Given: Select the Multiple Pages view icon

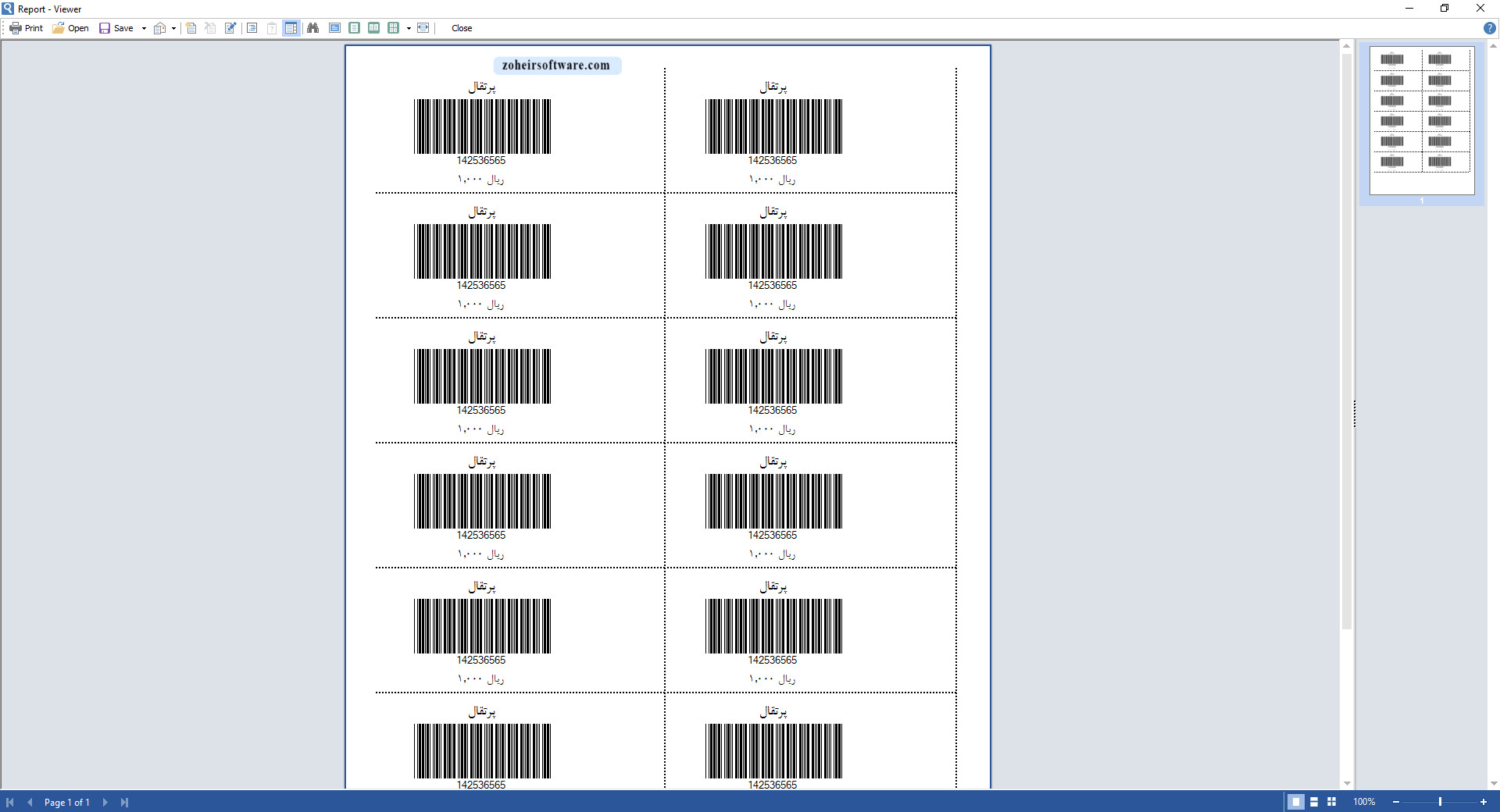Looking at the screenshot, I should [394, 28].
